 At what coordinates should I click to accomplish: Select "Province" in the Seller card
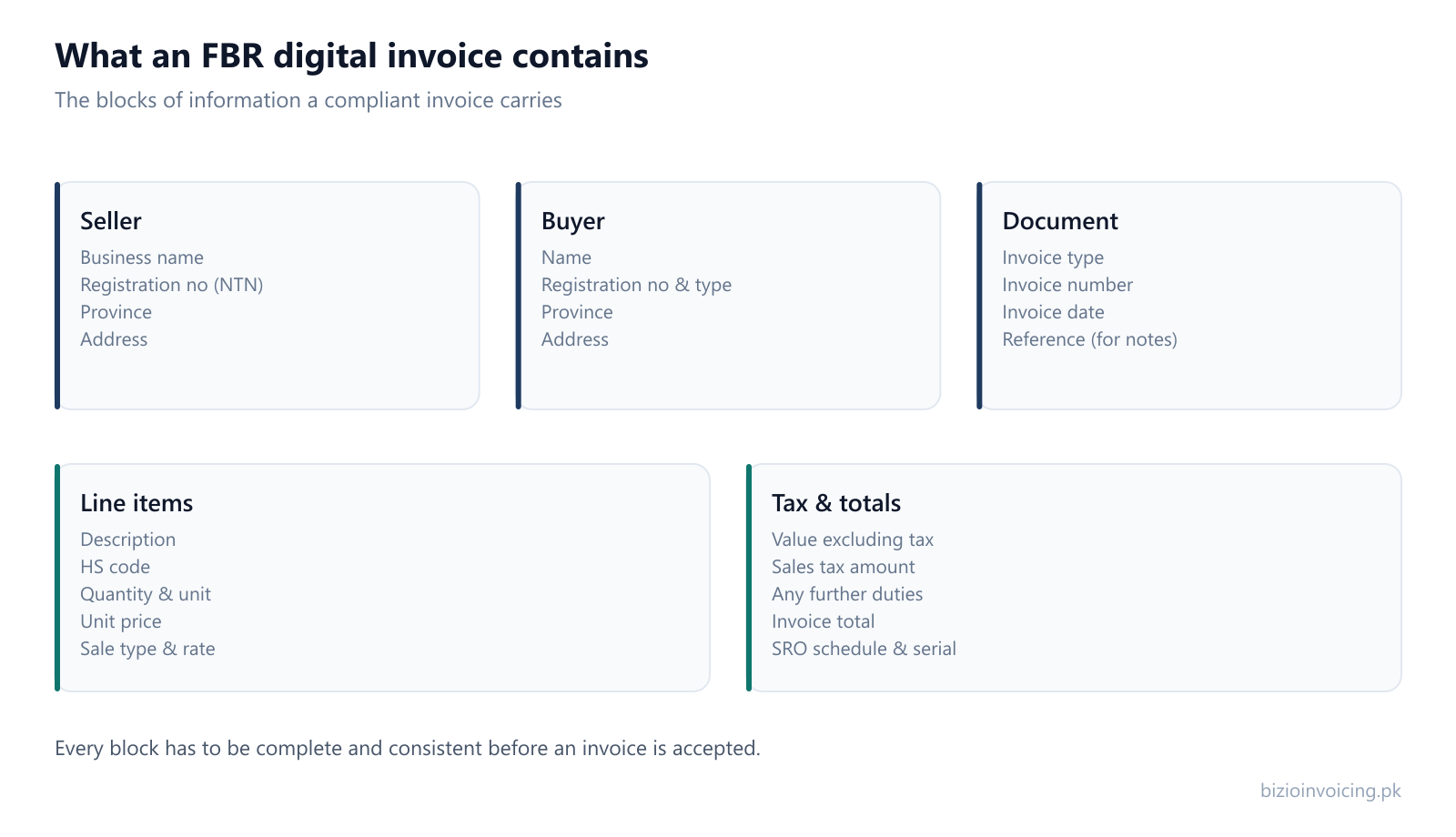coord(116,312)
